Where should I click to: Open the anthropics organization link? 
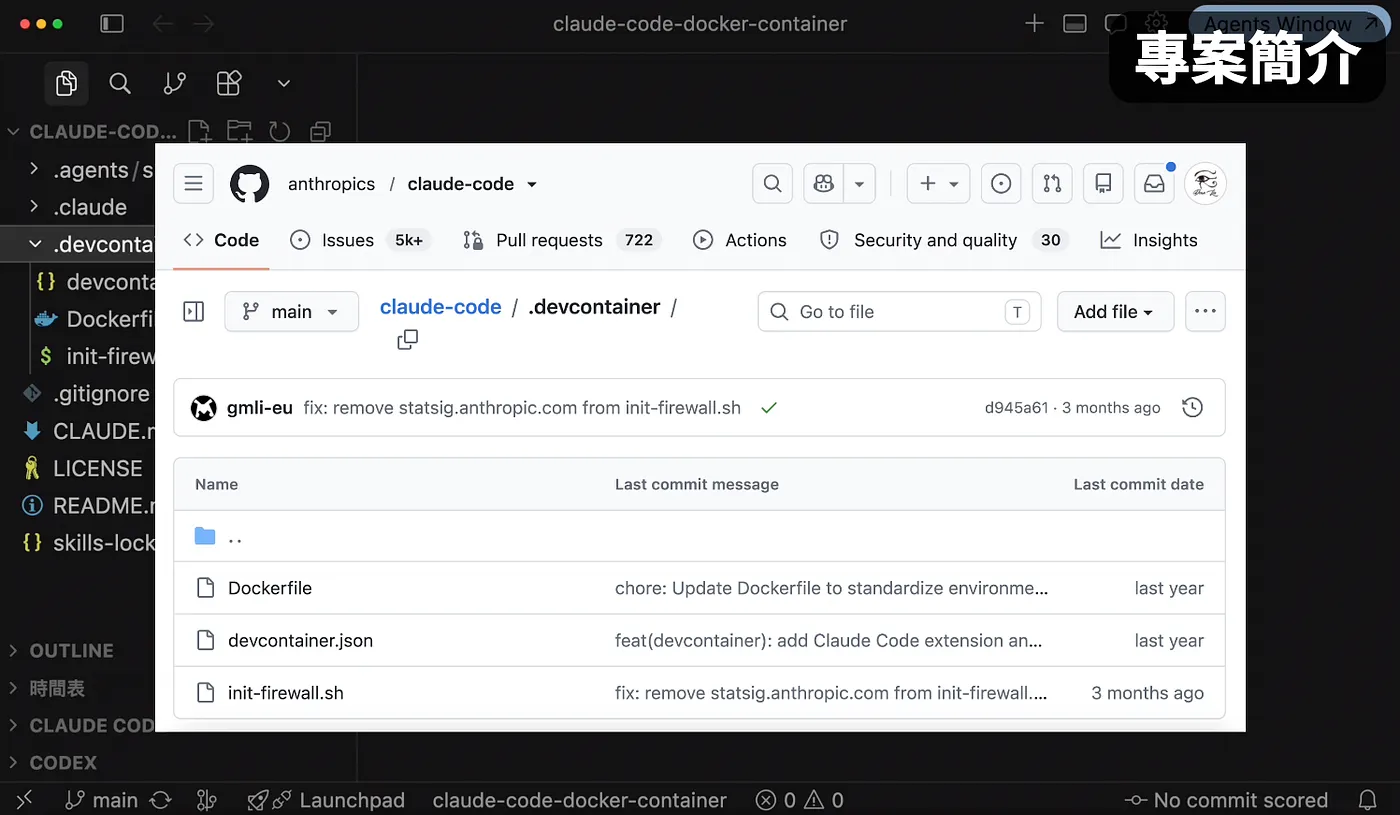[331, 184]
